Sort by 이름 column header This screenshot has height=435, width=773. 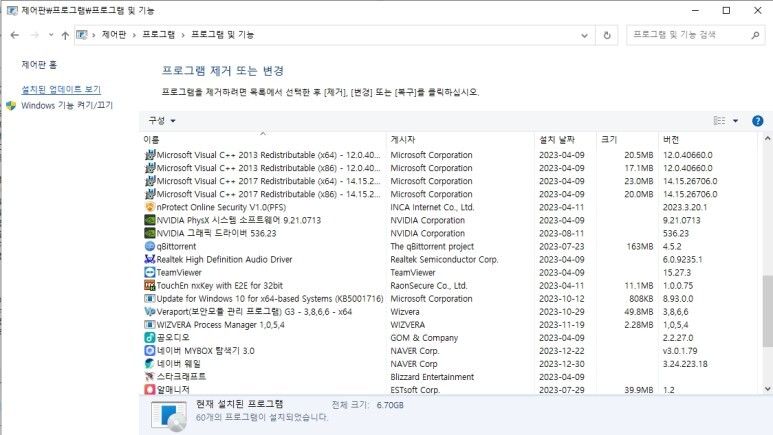click(x=263, y=140)
